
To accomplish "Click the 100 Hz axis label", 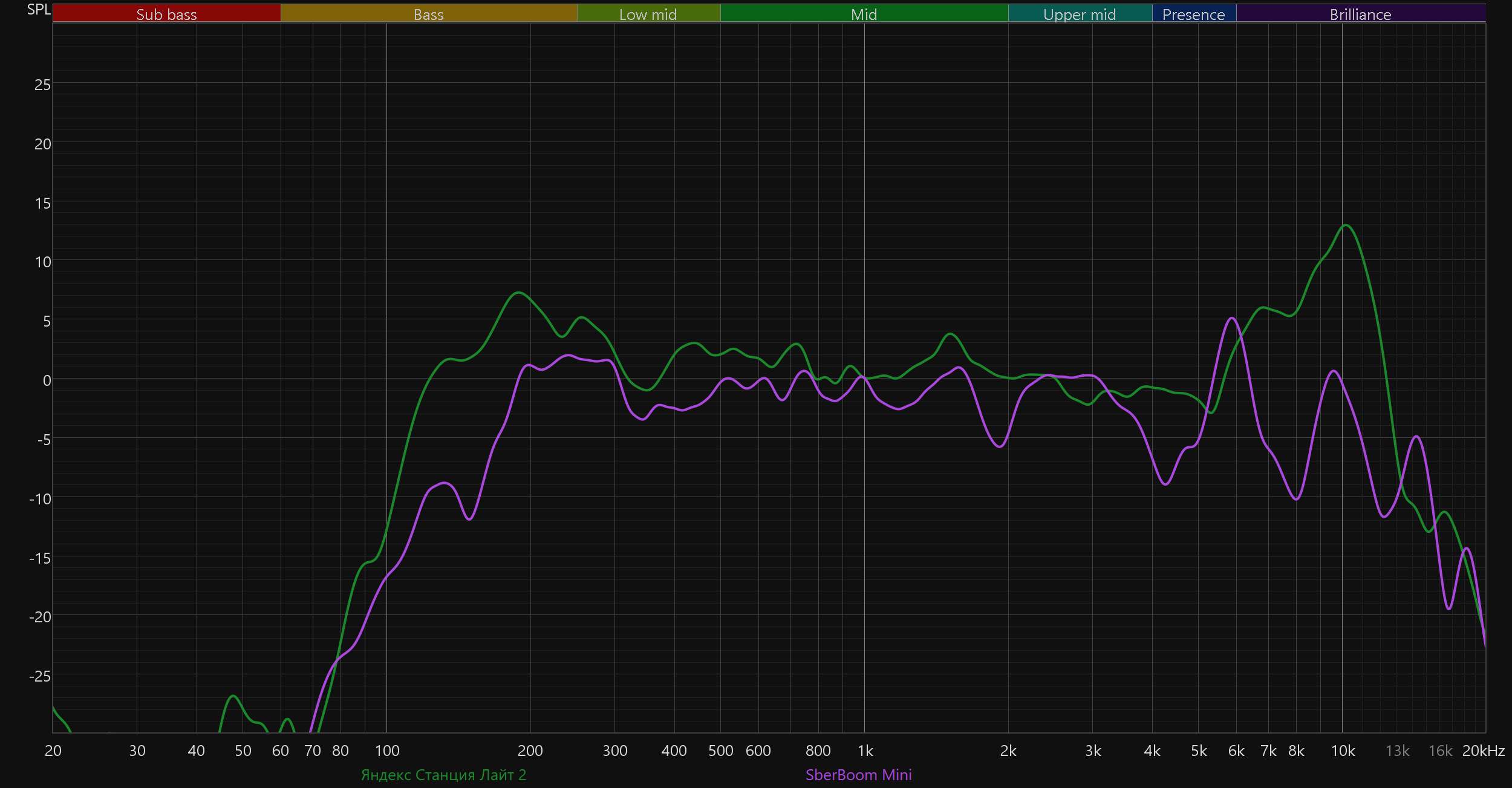I will click(x=387, y=751).
